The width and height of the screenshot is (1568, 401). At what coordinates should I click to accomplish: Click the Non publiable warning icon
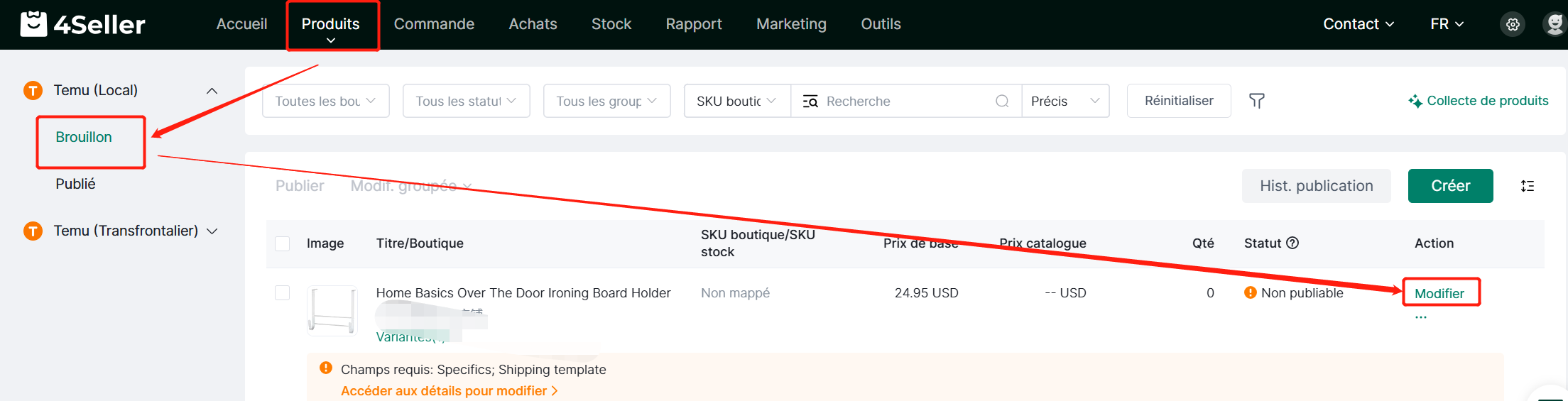[1251, 292]
